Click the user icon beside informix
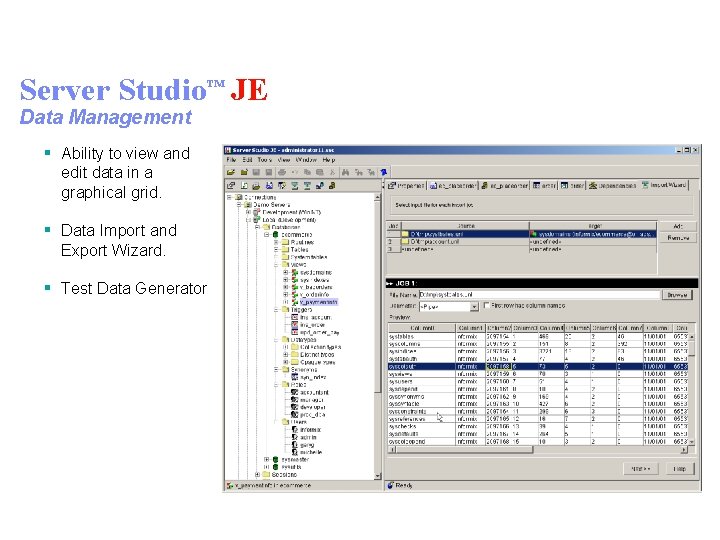 (295, 430)
